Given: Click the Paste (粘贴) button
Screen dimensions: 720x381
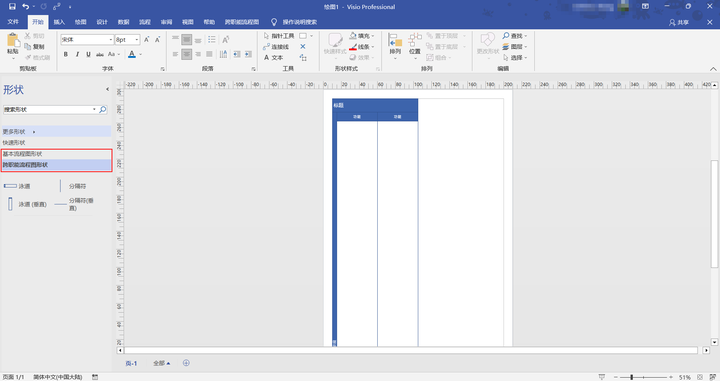Looking at the screenshot, I should [13, 46].
